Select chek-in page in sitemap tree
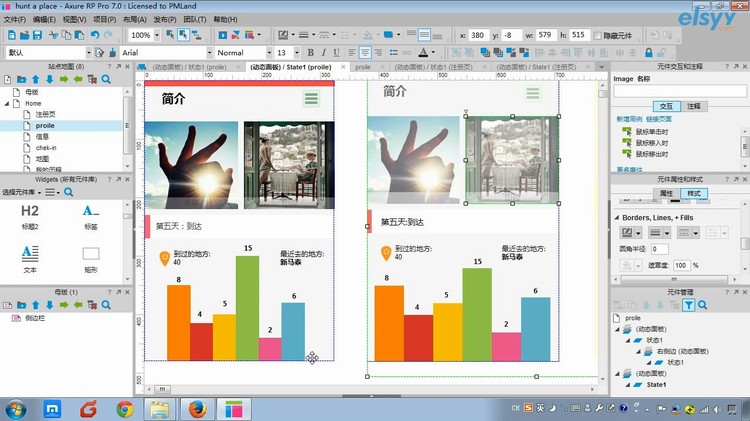 (x=47, y=147)
